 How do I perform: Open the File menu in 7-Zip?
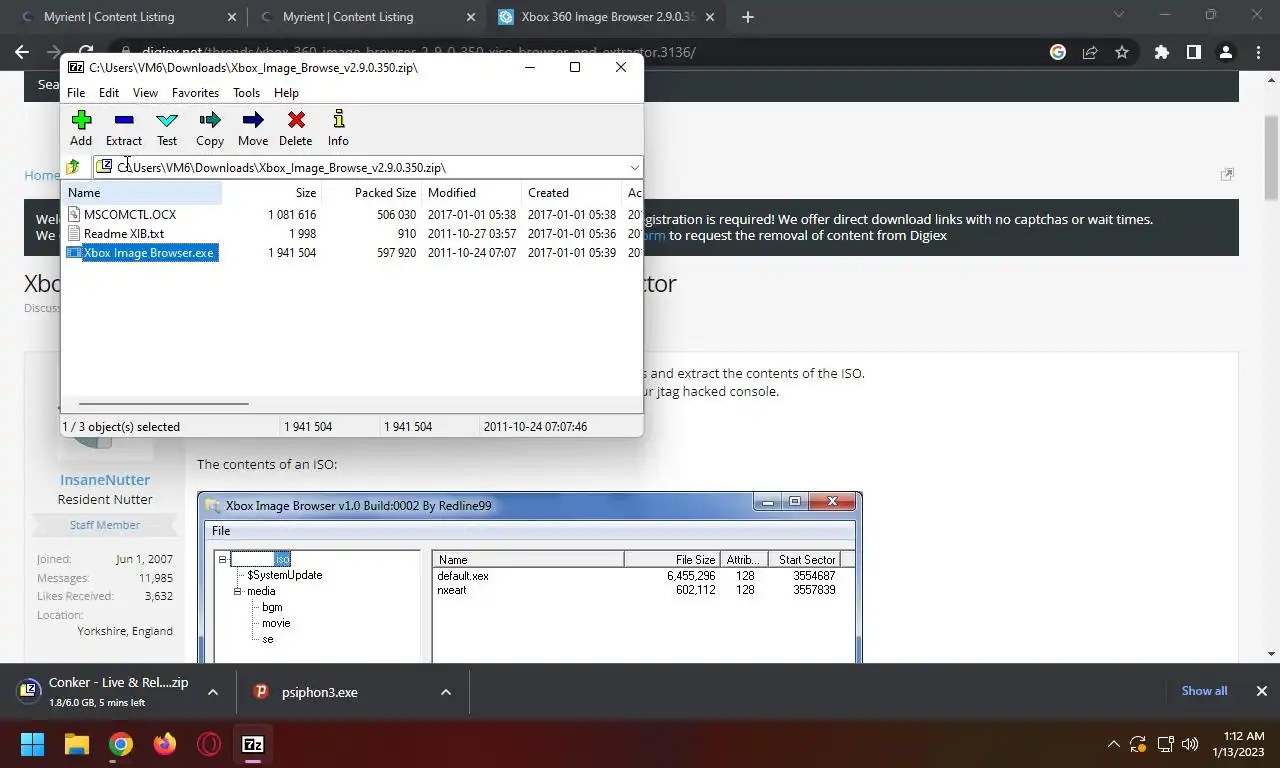[x=76, y=92]
